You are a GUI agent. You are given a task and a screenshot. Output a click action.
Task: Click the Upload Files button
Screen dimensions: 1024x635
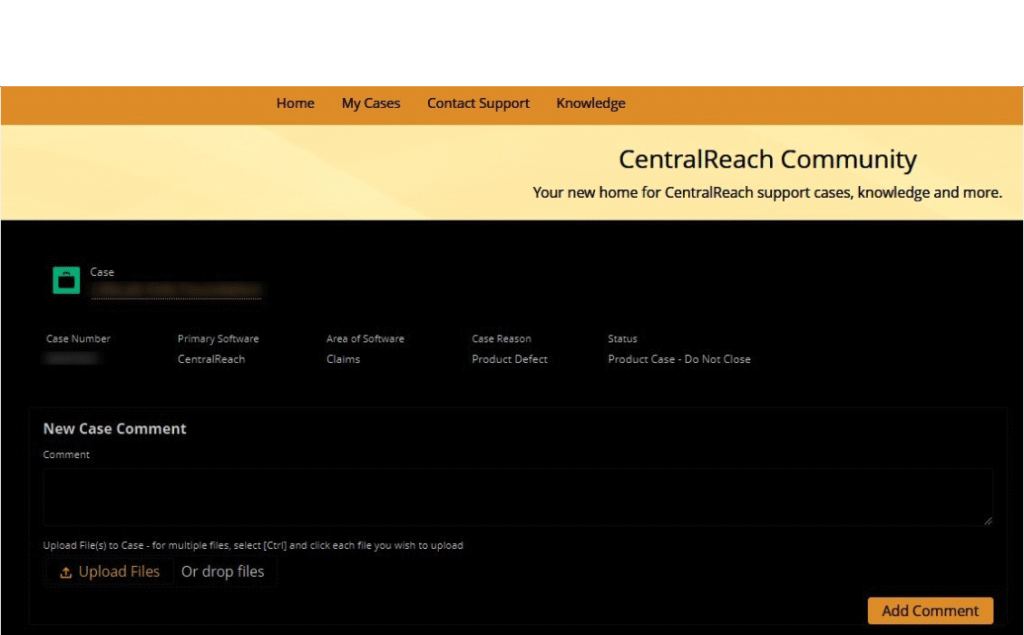[109, 571]
